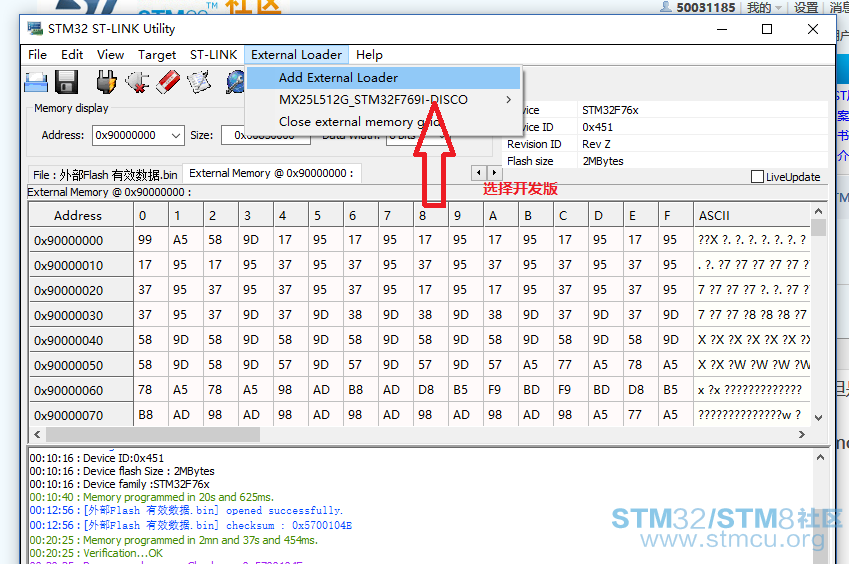Choose MX25L512G_STM32F769I-DISCO loader entry
The height and width of the screenshot is (564, 849).
[383, 100]
